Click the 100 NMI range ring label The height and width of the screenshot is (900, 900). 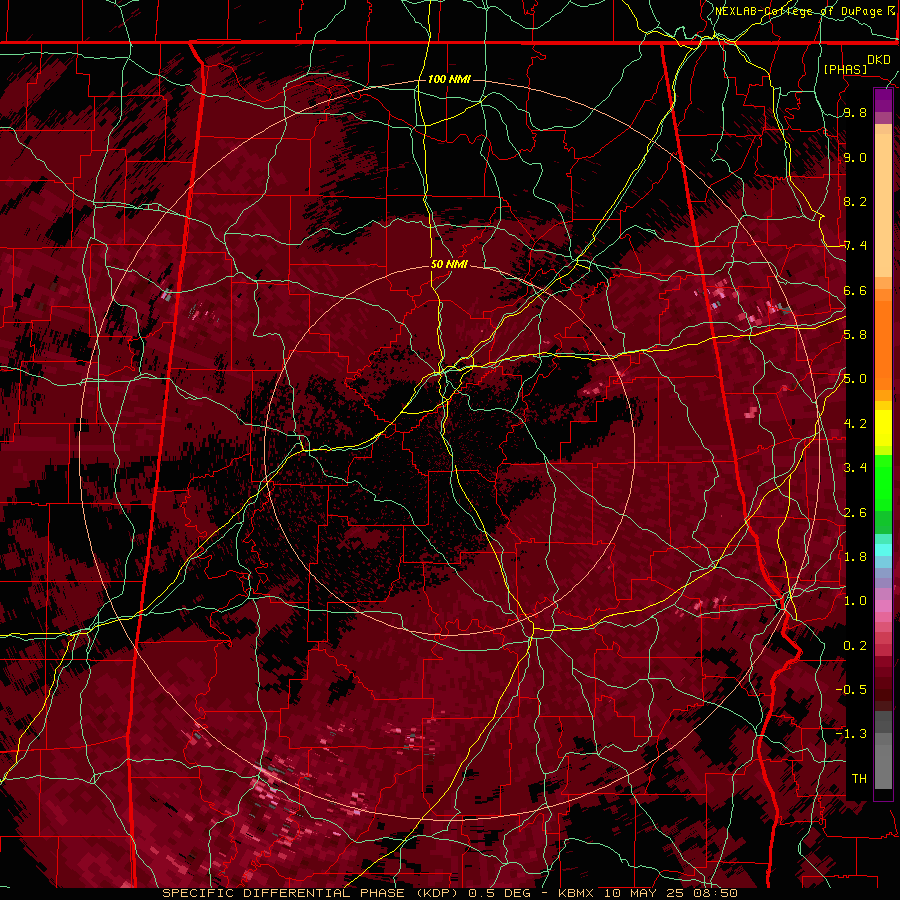coord(449,79)
